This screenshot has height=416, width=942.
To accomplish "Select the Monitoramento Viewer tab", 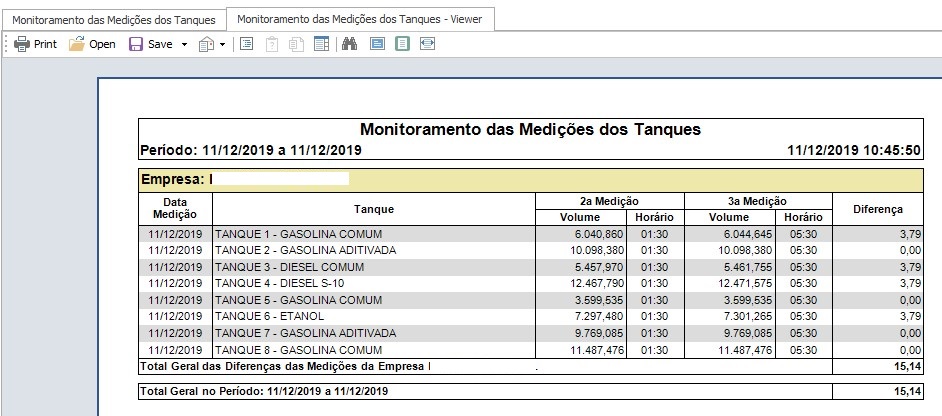I will coord(360,19).
